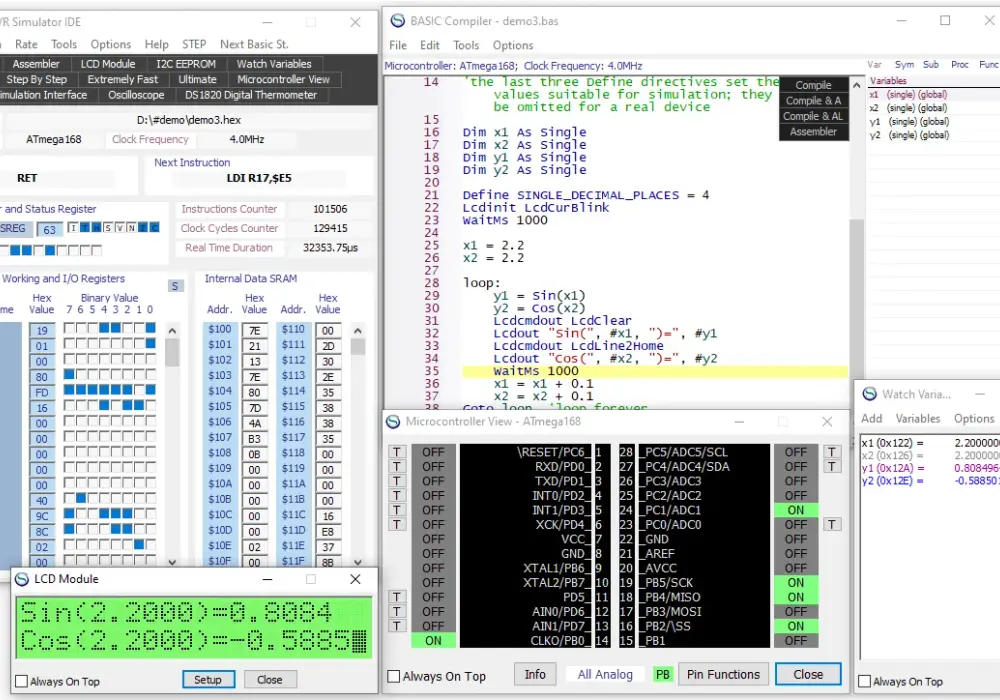Image resolution: width=1000 pixels, height=700 pixels.
Task: Click the Info button in Microcontroller View
Action: point(534,674)
